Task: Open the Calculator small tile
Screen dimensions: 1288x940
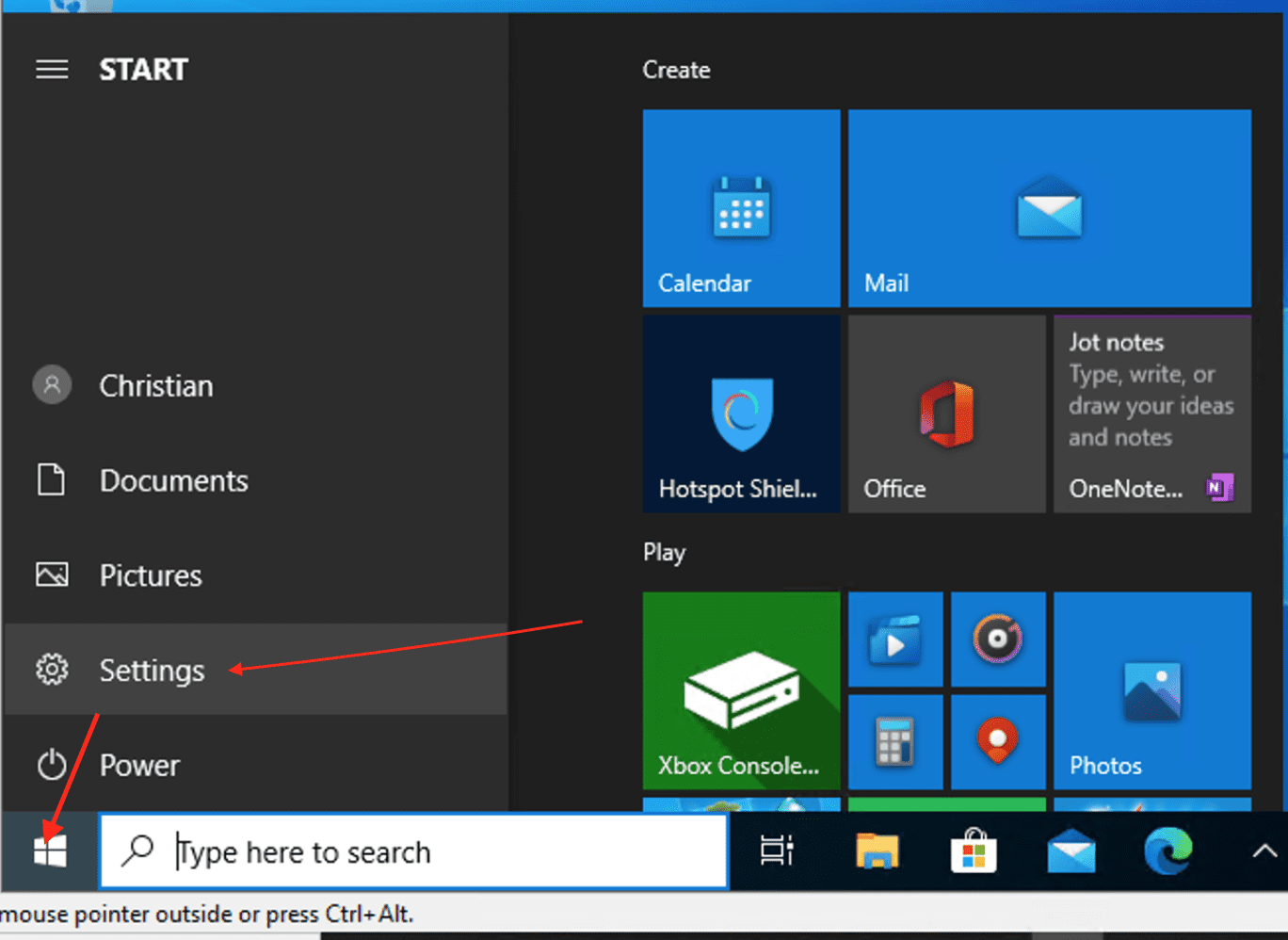Action: [894, 742]
